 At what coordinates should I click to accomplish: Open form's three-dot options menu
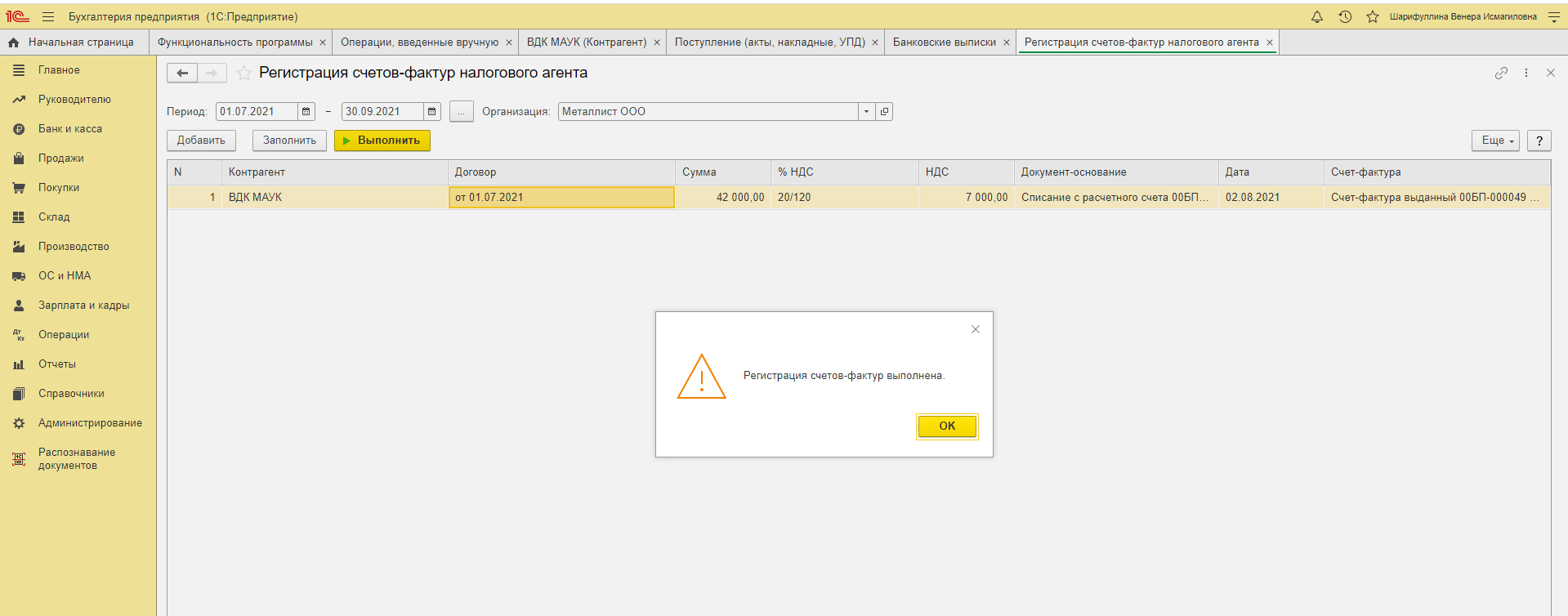(x=1526, y=73)
